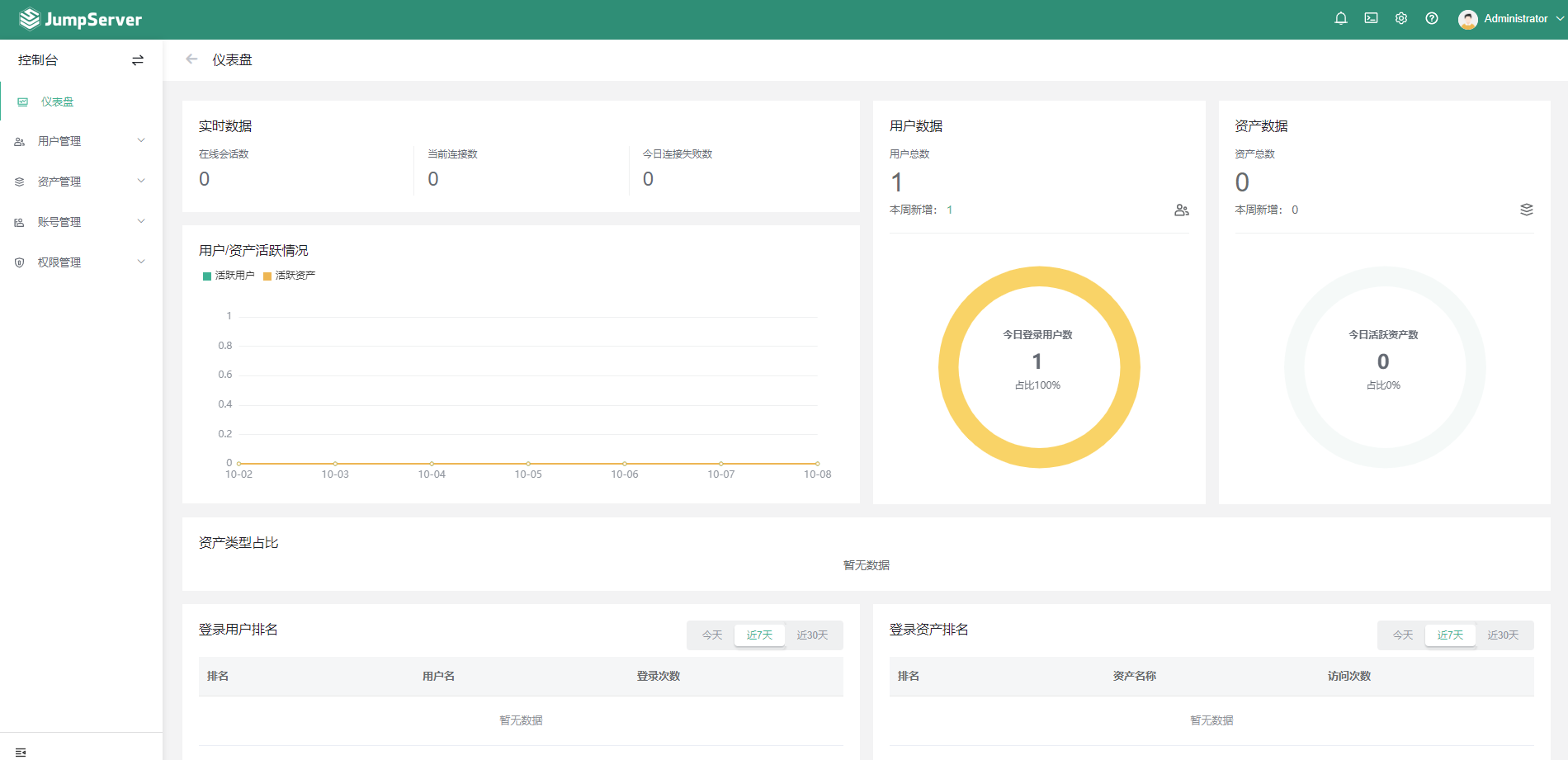The width and height of the screenshot is (1568, 760).
Task: Click the view switch arrows beside 控制台
Action: [138, 60]
